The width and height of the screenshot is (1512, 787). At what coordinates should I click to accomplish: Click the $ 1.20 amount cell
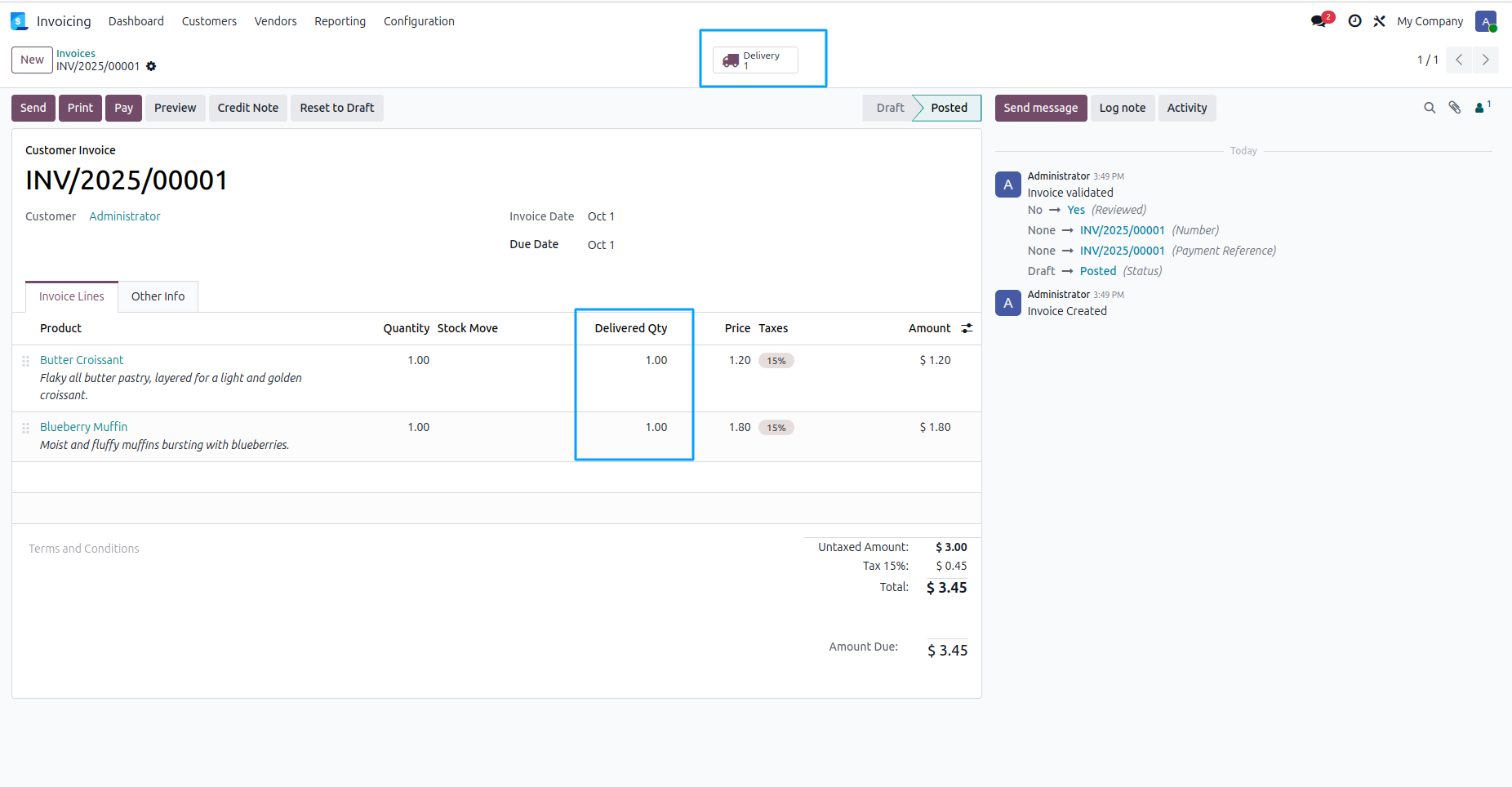(x=935, y=360)
